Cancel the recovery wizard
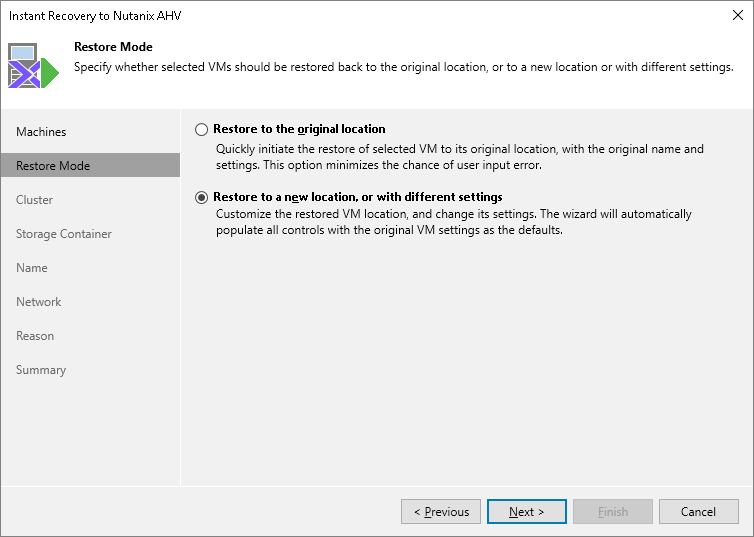The image size is (754, 537). pyautogui.click(x=698, y=512)
